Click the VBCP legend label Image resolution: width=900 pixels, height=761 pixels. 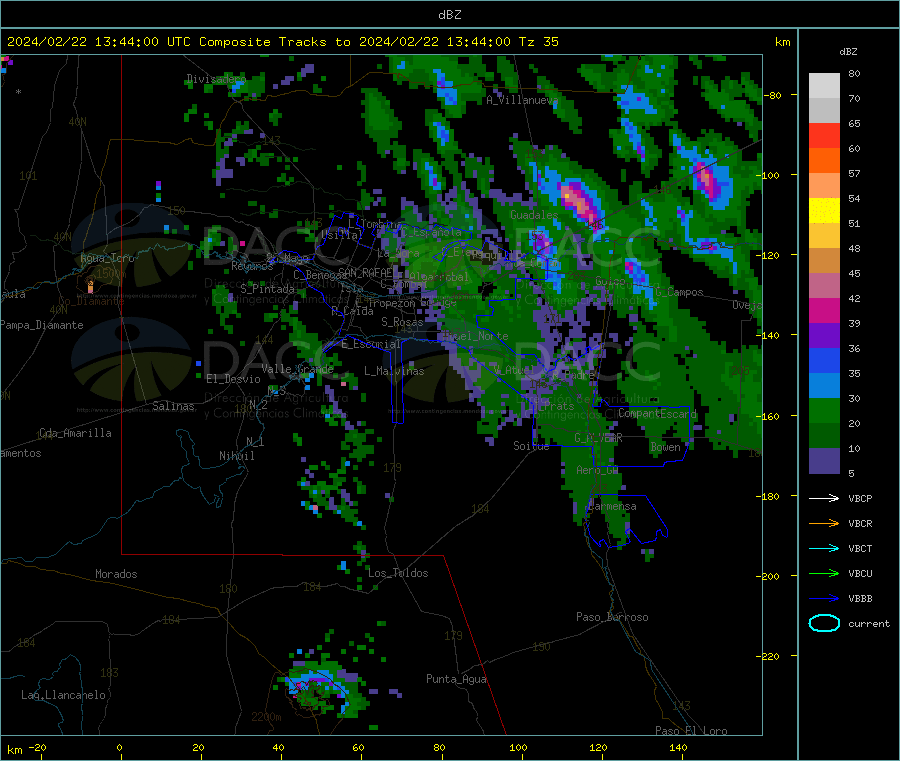860,498
